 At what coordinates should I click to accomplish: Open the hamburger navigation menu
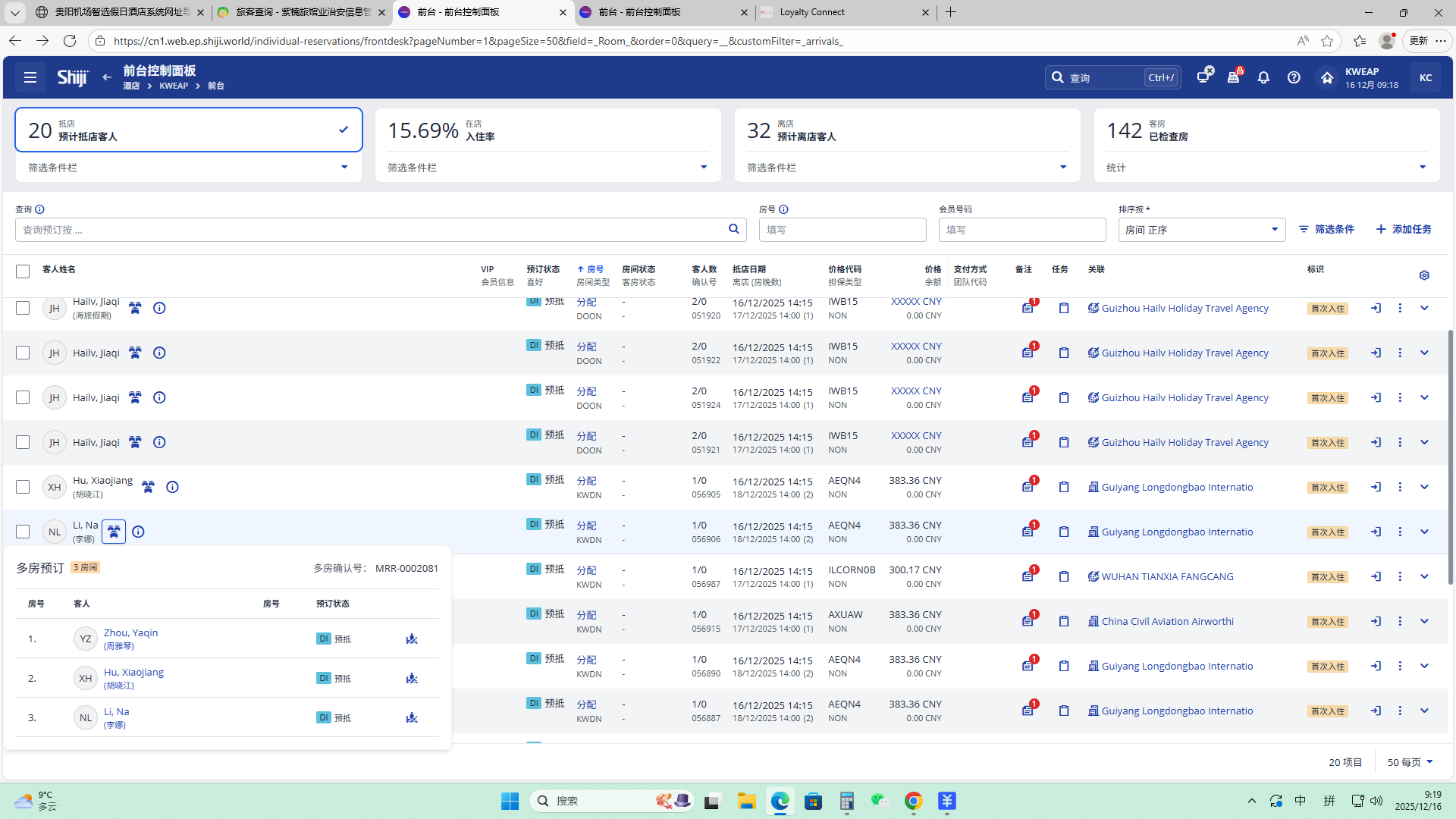tap(30, 77)
